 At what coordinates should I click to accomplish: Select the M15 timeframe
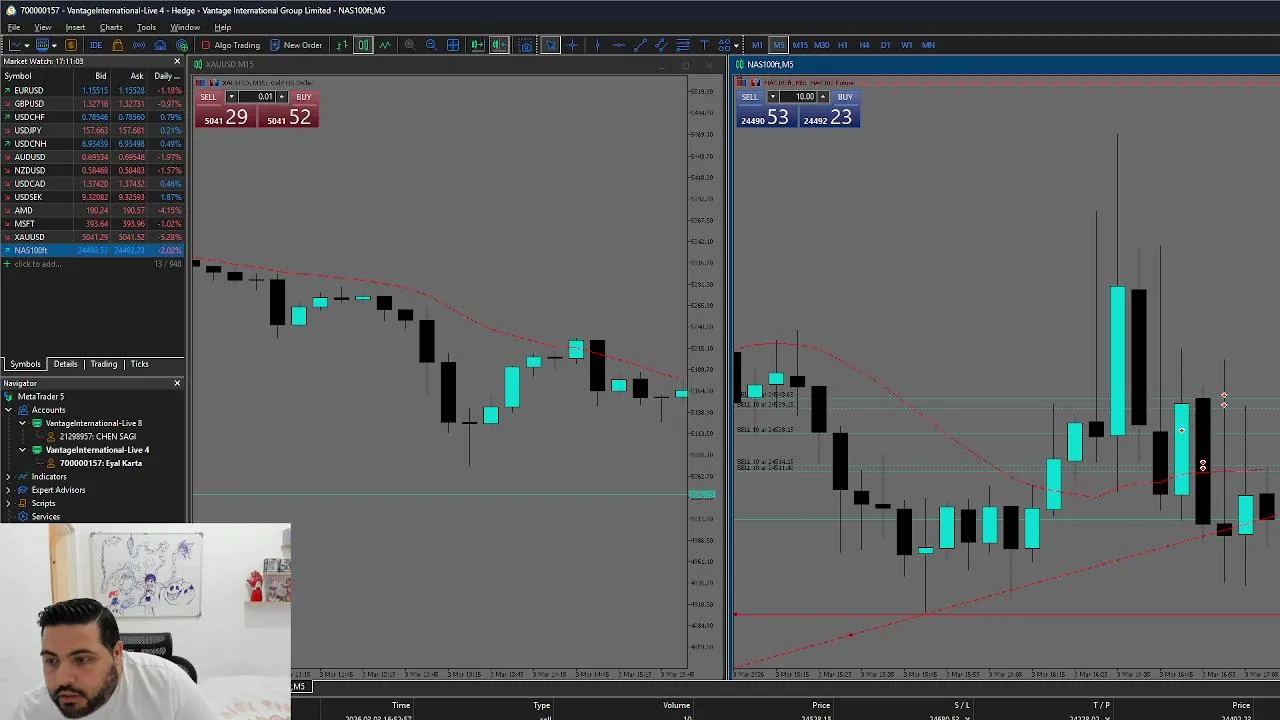pos(800,45)
